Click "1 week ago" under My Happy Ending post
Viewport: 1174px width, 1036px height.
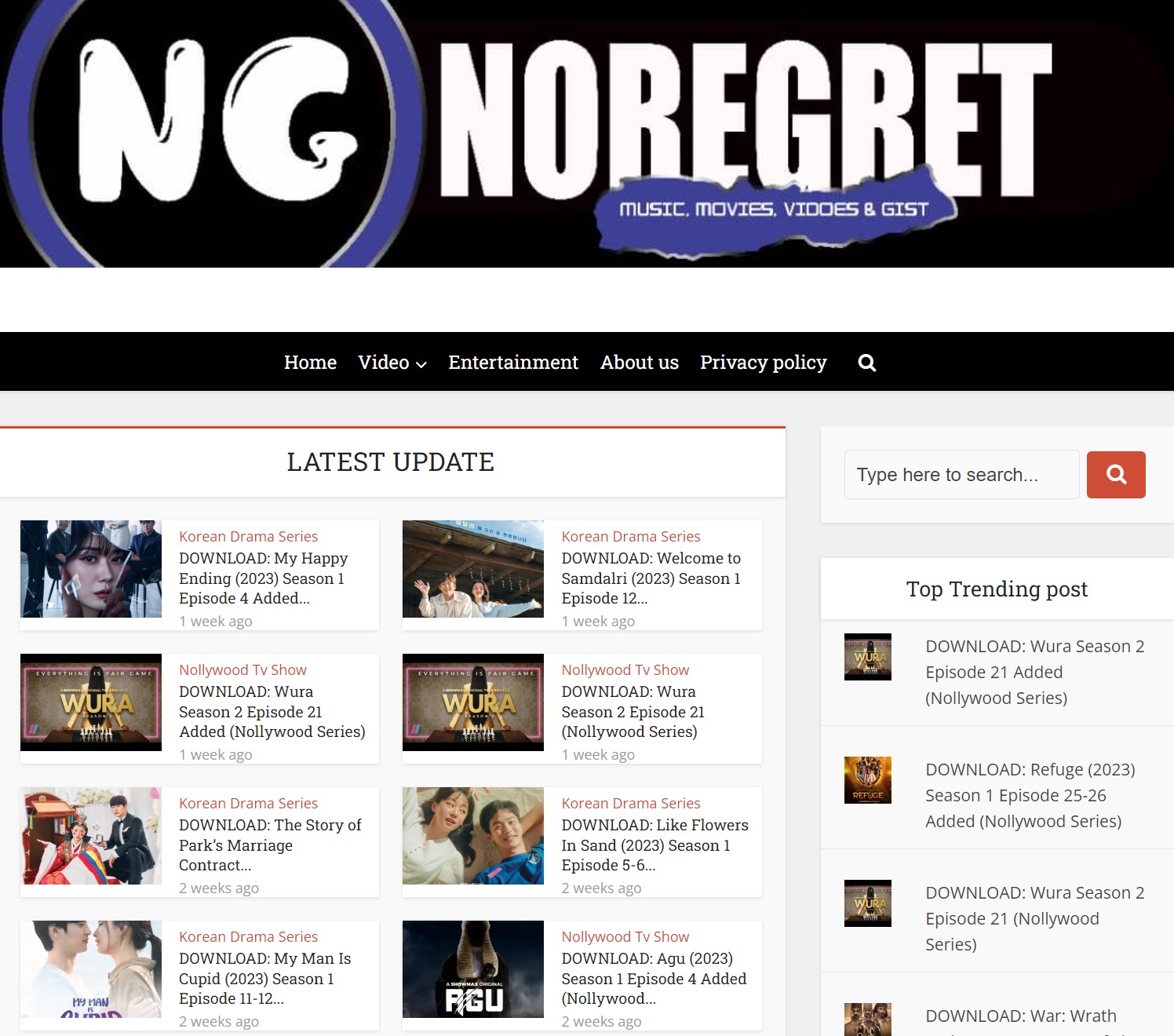(216, 621)
